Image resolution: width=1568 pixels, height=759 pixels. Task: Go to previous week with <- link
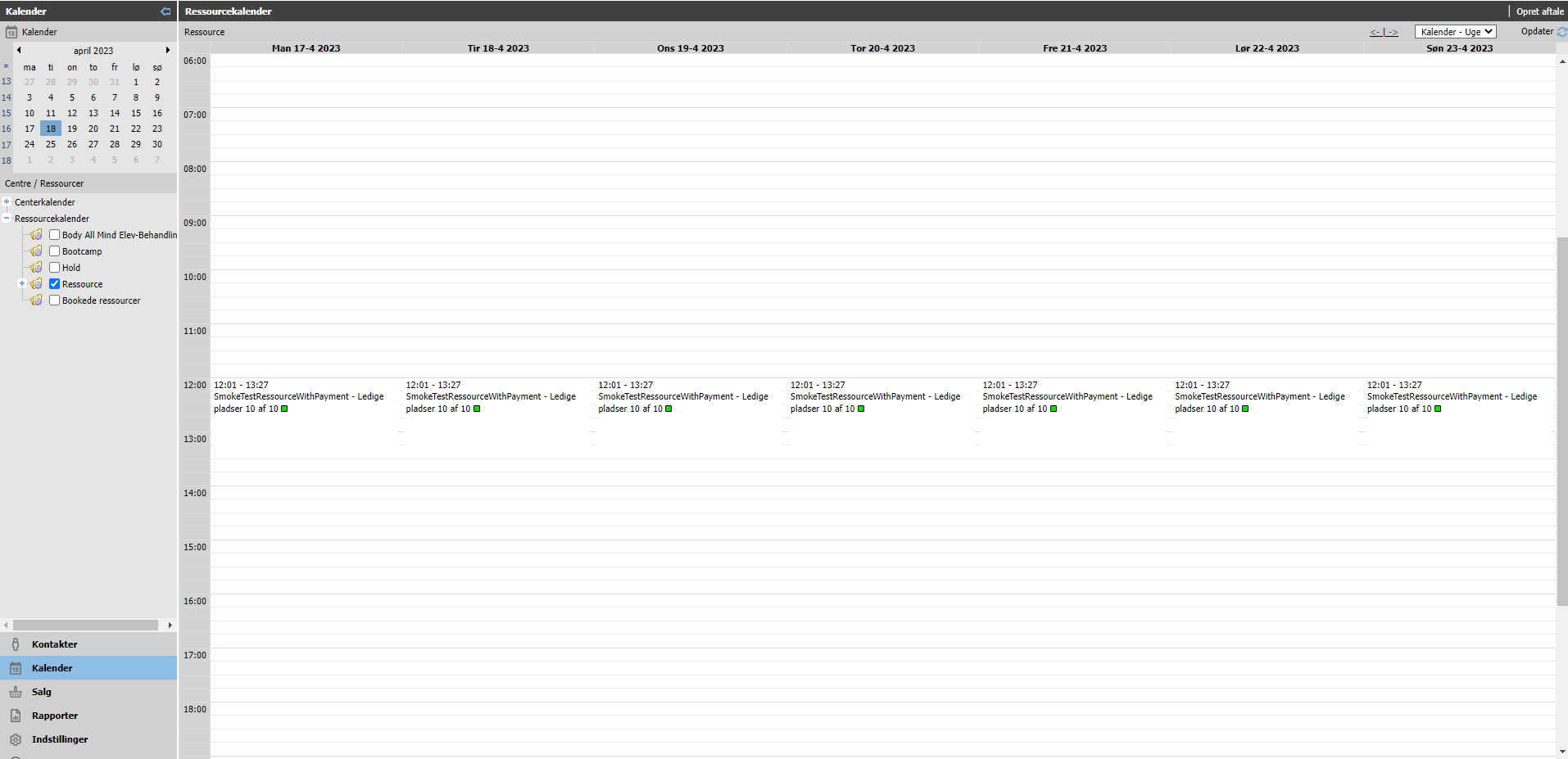point(1375,33)
